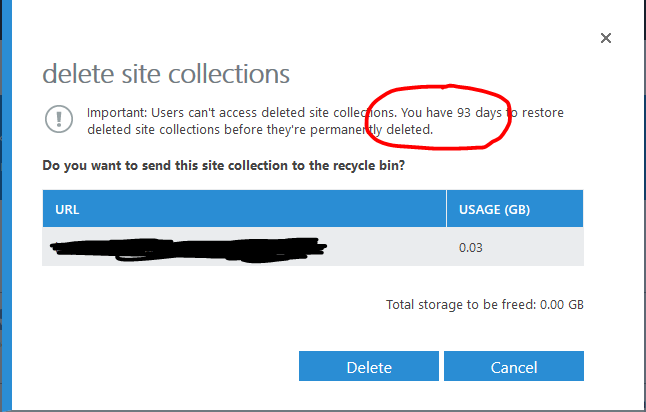Click the 'Total storage to be freed' label
Image resolution: width=646 pixels, height=412 pixels.
tap(460, 304)
